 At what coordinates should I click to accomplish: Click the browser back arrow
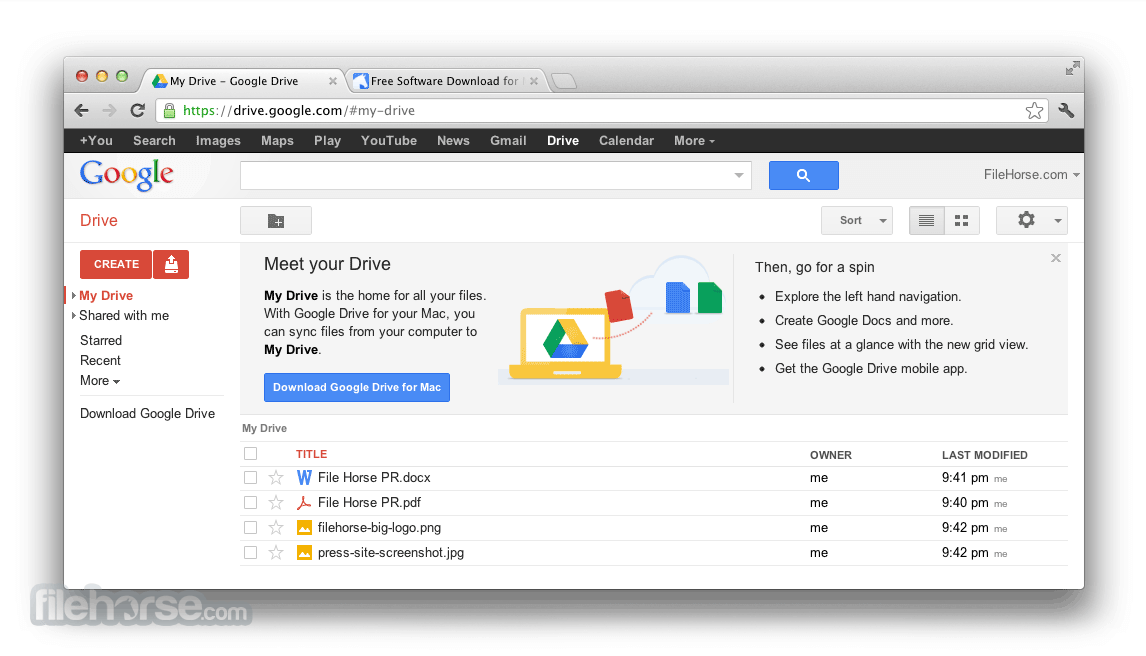click(x=81, y=110)
